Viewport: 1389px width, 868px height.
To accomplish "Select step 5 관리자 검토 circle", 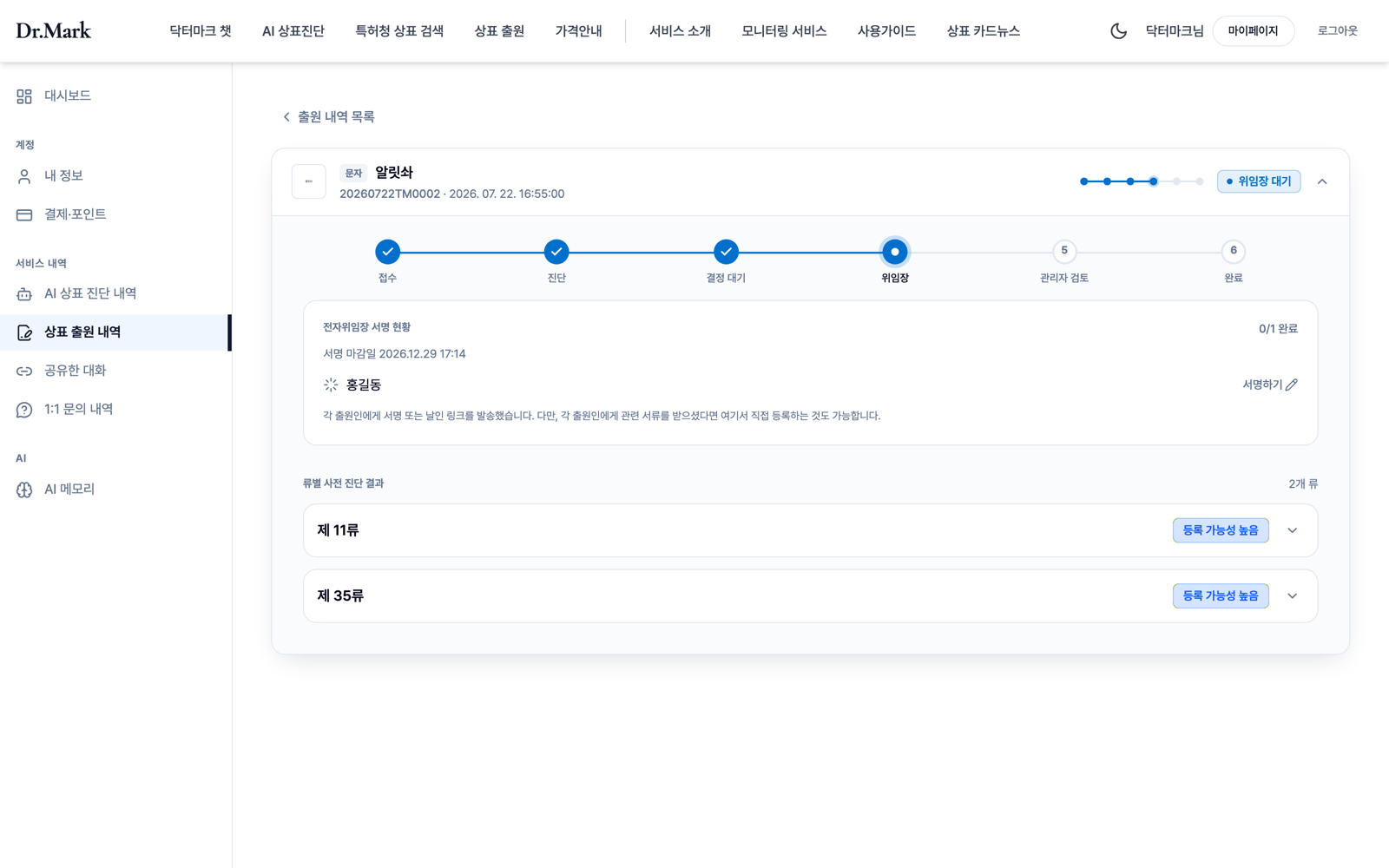I will pos(1064,251).
